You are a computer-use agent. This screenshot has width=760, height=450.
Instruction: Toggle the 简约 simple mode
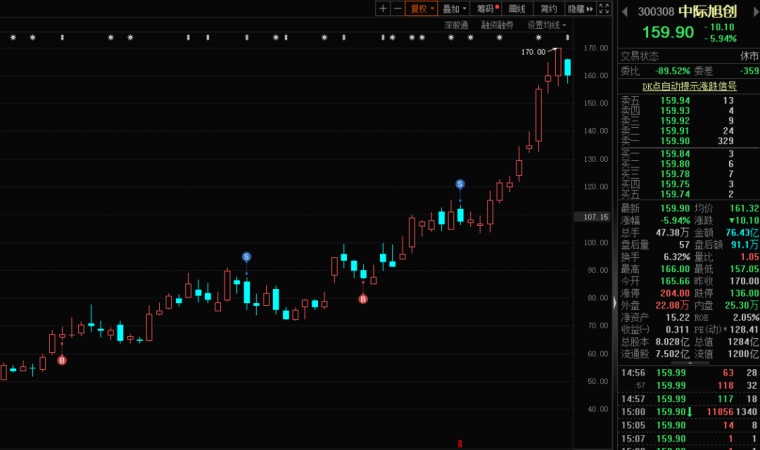(549, 8)
